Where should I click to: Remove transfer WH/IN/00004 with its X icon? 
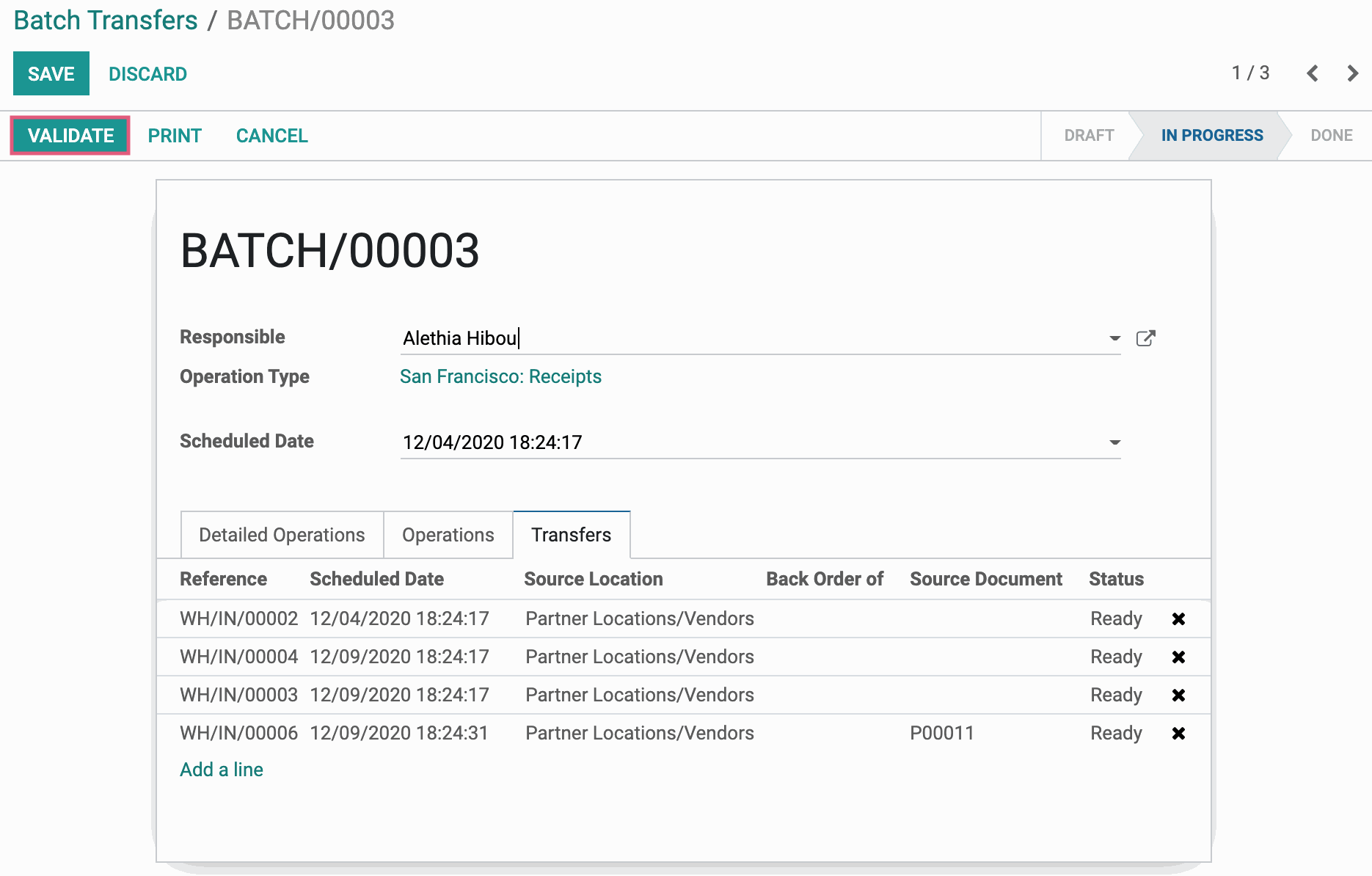(x=1178, y=657)
